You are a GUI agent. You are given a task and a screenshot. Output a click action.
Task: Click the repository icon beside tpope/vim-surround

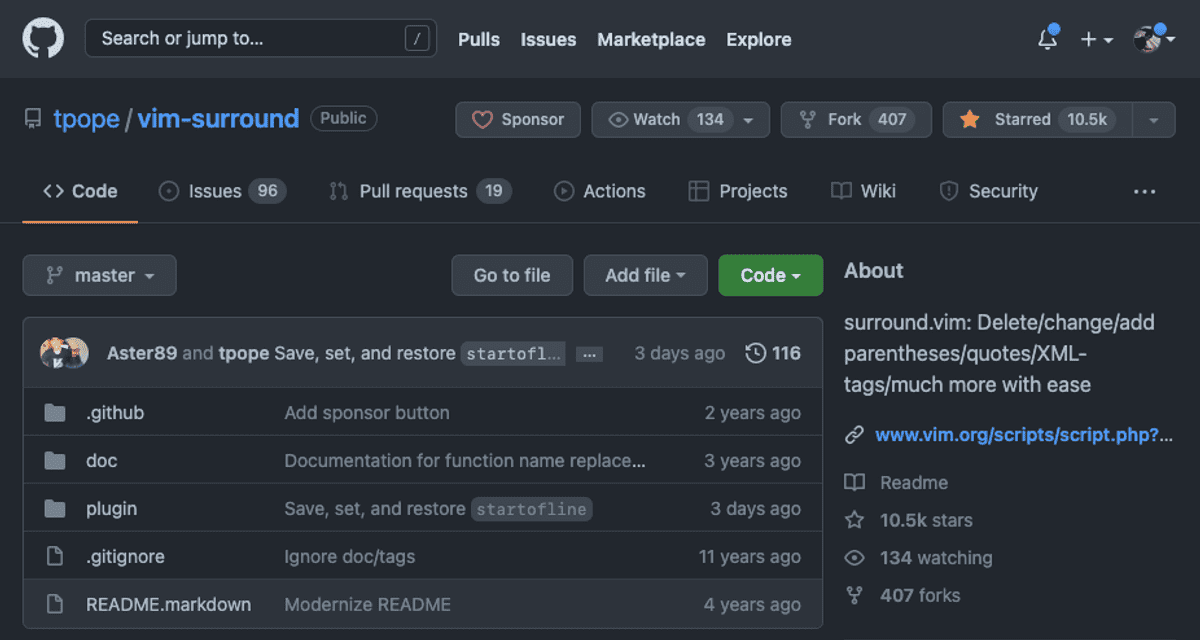[x=33, y=118]
